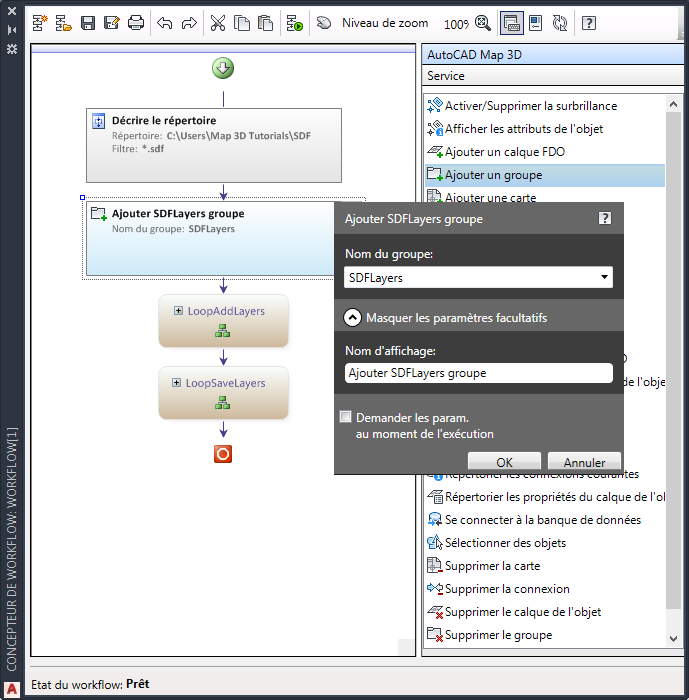The height and width of the screenshot is (700, 689).
Task: Print the workflow using the printer icon
Action: click(x=136, y=23)
